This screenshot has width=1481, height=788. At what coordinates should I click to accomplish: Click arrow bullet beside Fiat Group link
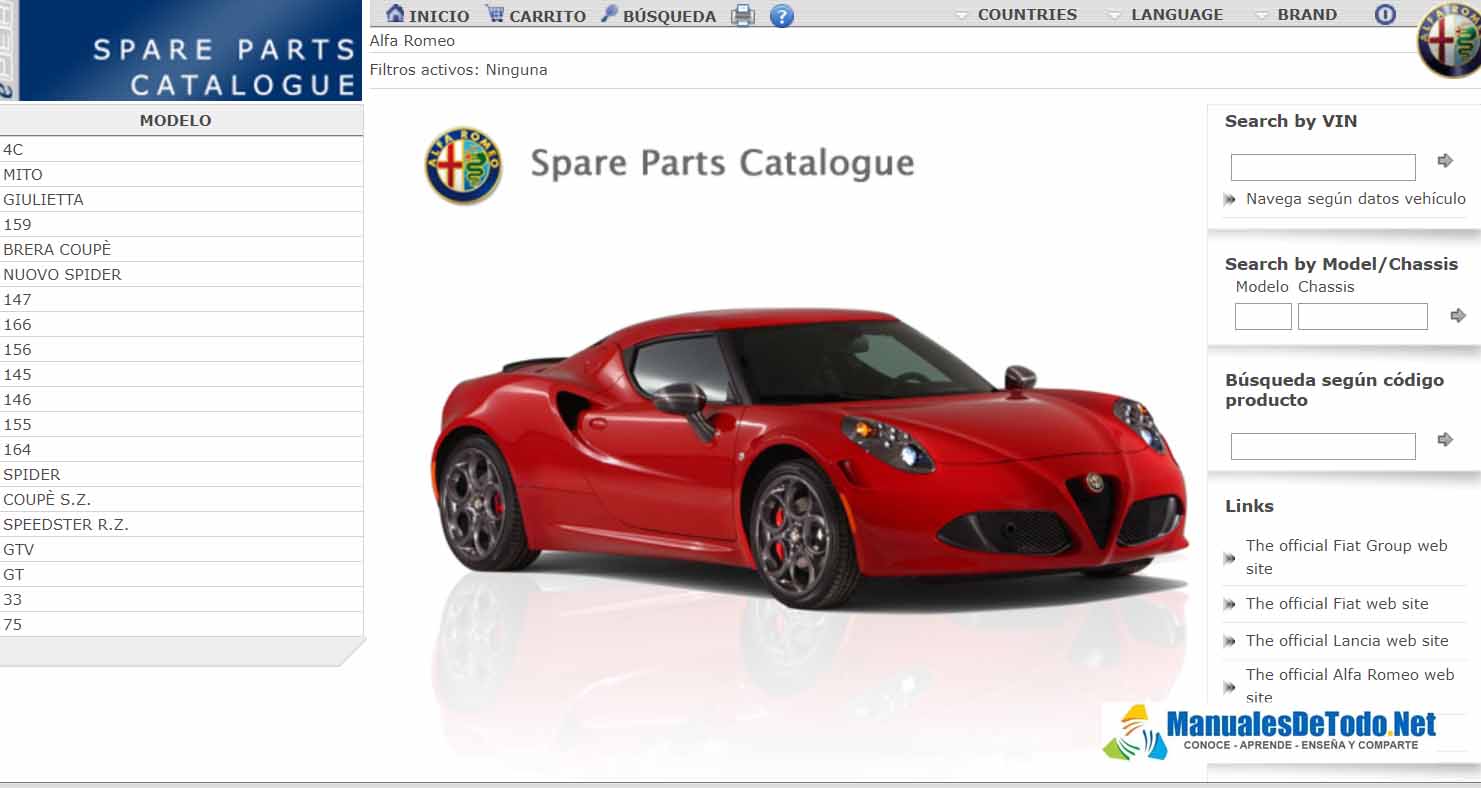1230,558
